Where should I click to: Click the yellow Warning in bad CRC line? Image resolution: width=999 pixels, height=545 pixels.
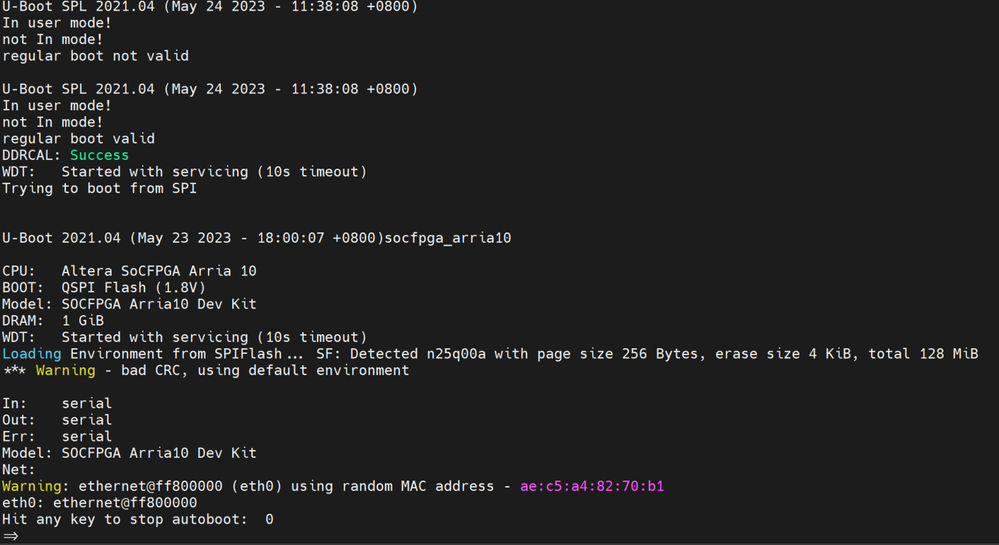pyautogui.click(x=65, y=370)
